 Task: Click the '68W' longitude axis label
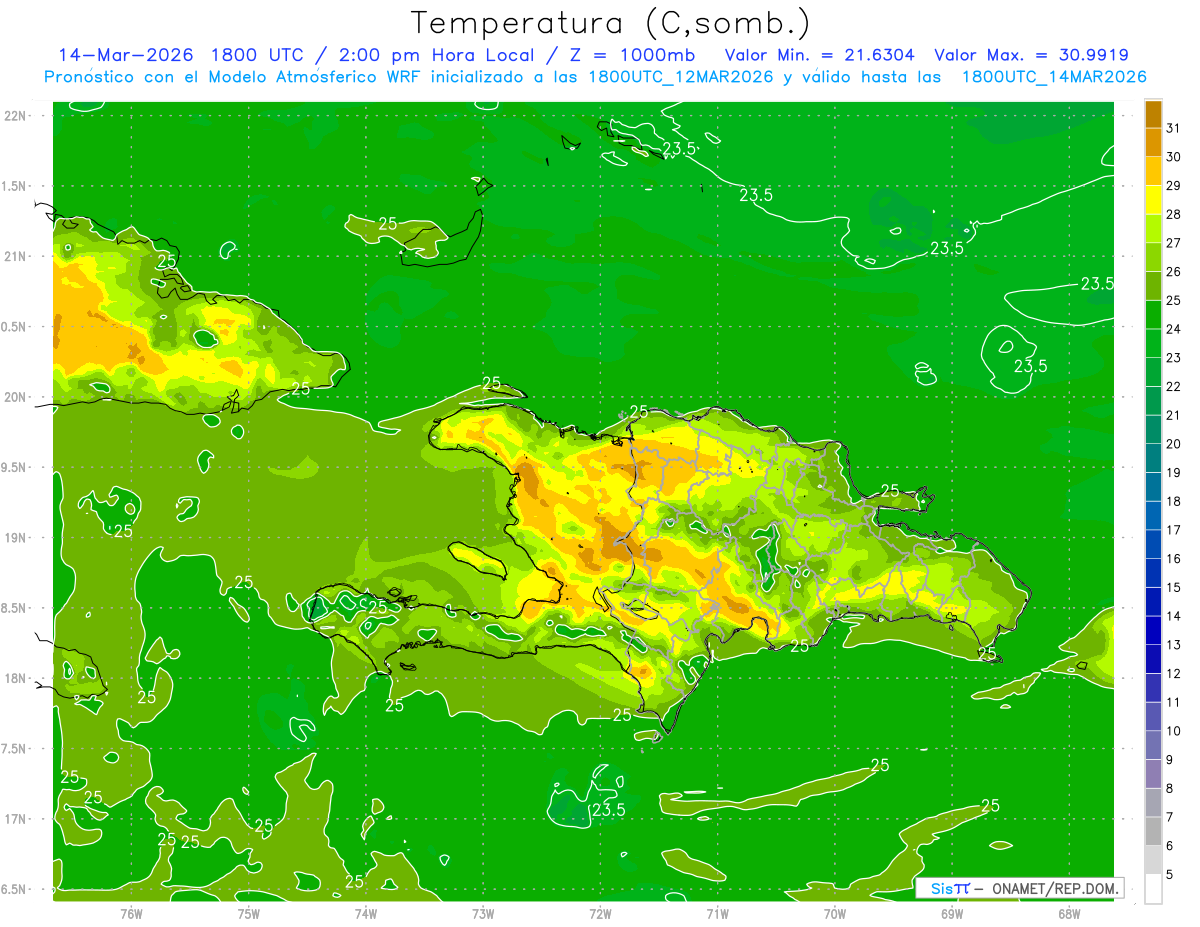click(x=1069, y=913)
